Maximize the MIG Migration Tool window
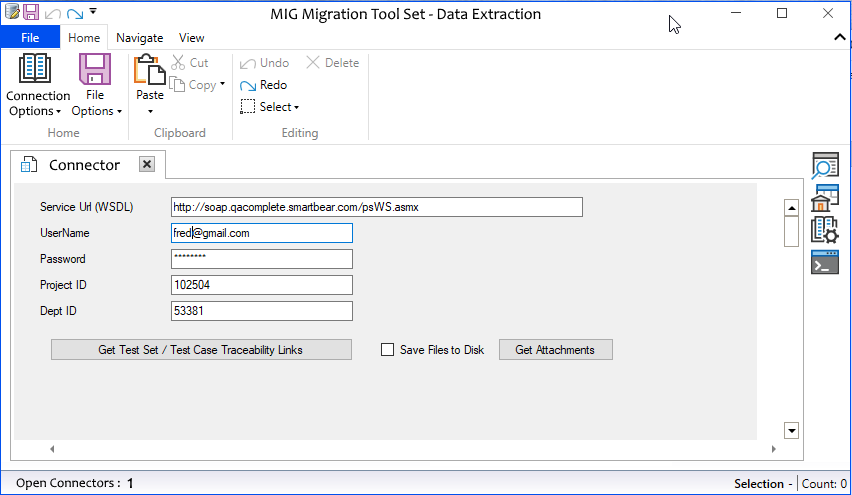 pos(782,13)
